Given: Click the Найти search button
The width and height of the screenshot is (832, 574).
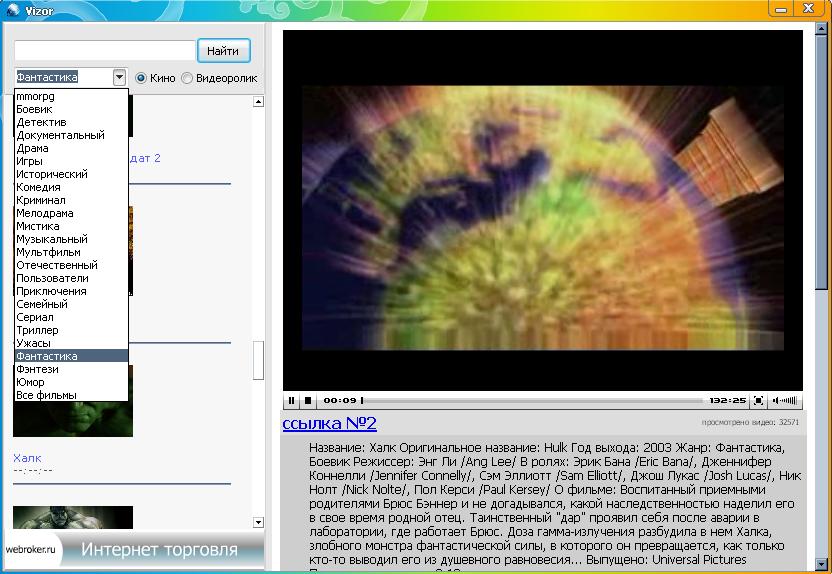Looking at the screenshot, I should click(x=223, y=51).
